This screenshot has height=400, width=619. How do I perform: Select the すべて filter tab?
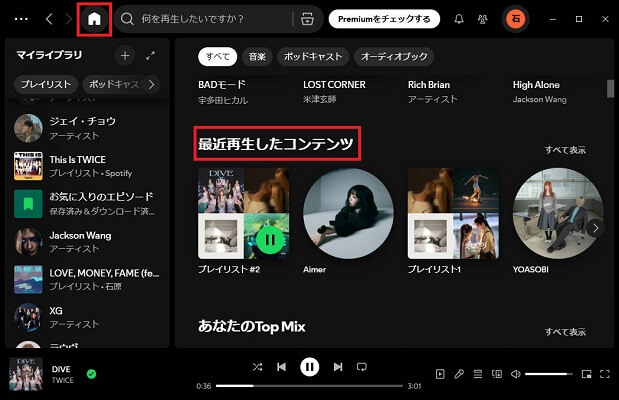click(218, 56)
